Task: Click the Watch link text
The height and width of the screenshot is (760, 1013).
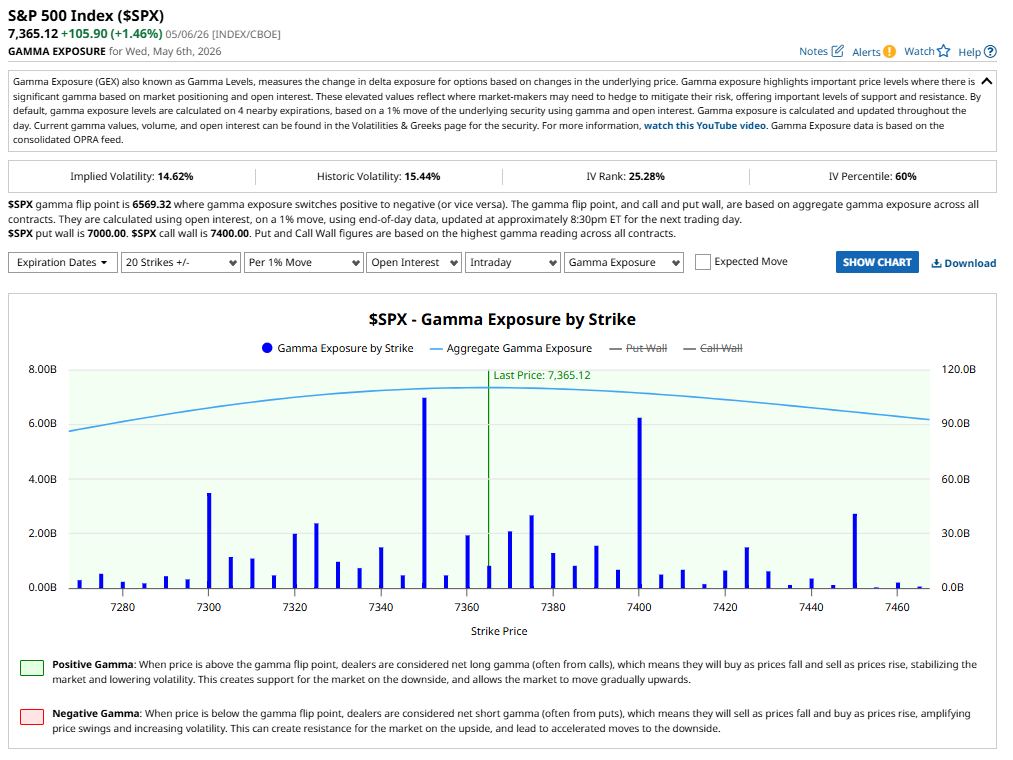Action: (919, 51)
